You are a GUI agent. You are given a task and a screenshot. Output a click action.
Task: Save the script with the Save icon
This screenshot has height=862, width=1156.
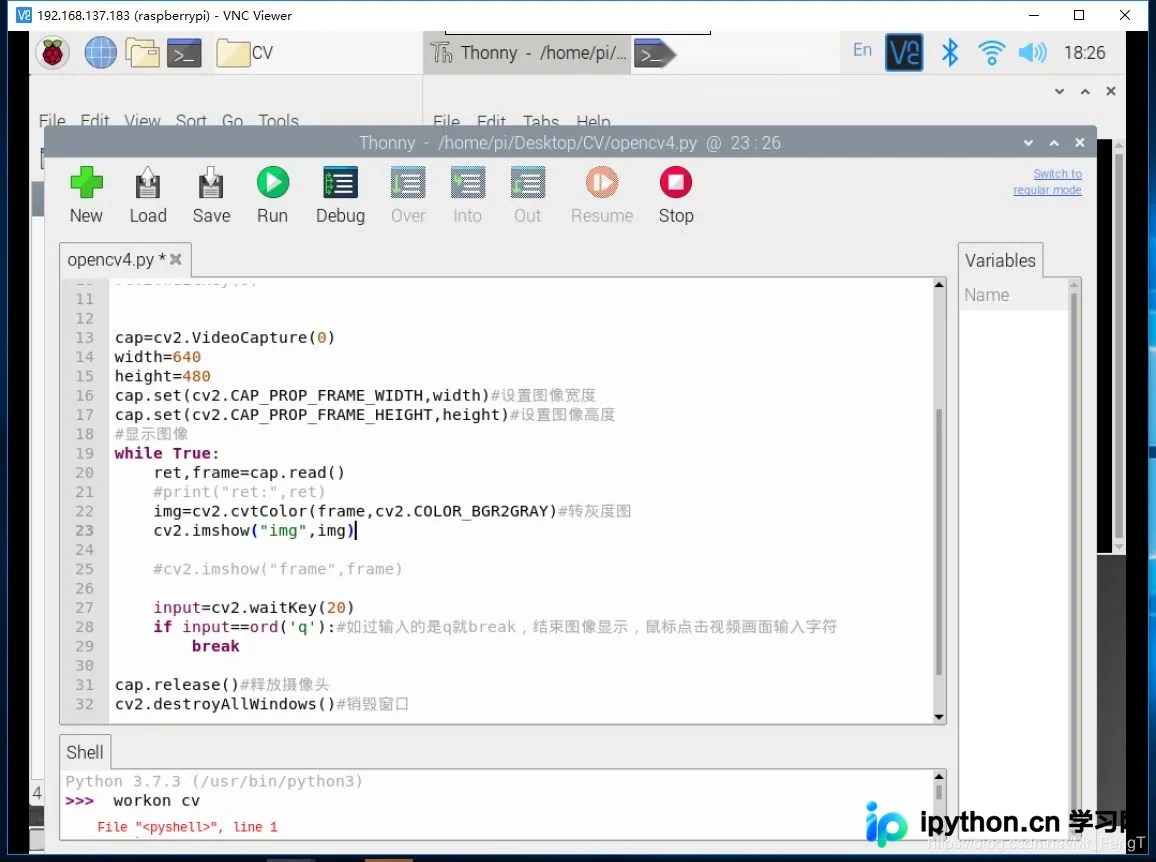211,183
